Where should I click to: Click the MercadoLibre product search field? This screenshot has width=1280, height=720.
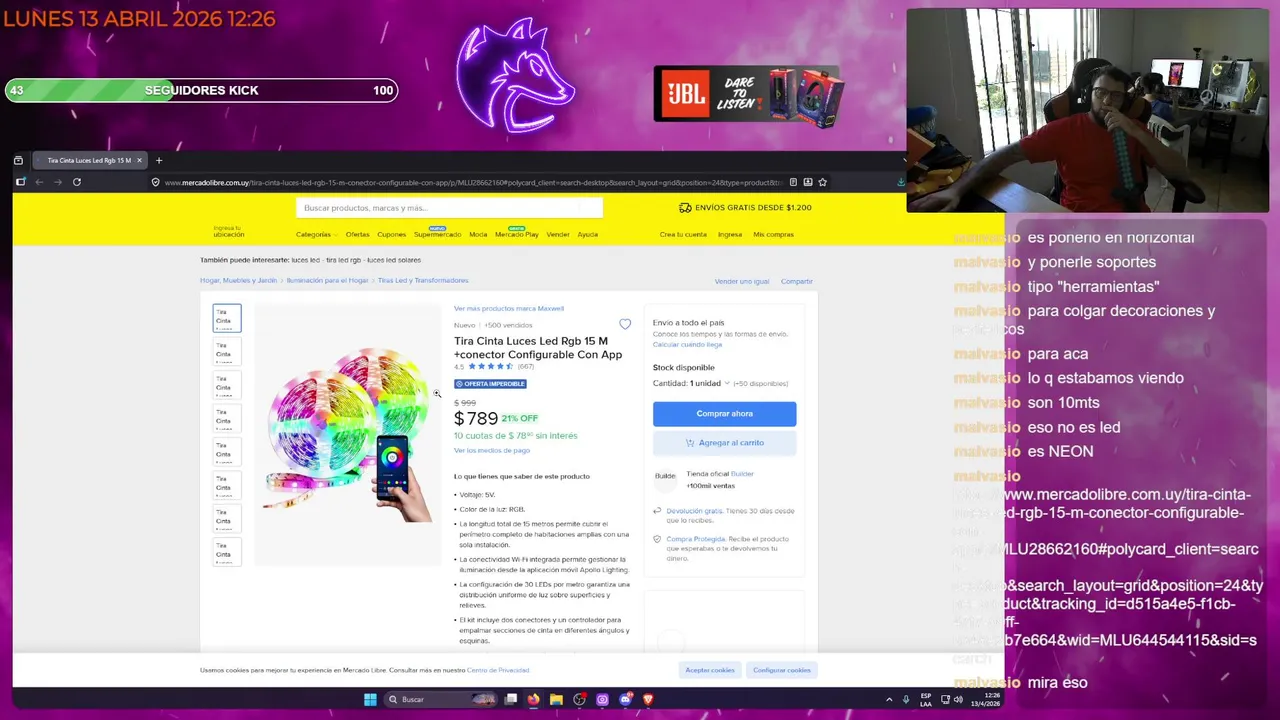[449, 208]
